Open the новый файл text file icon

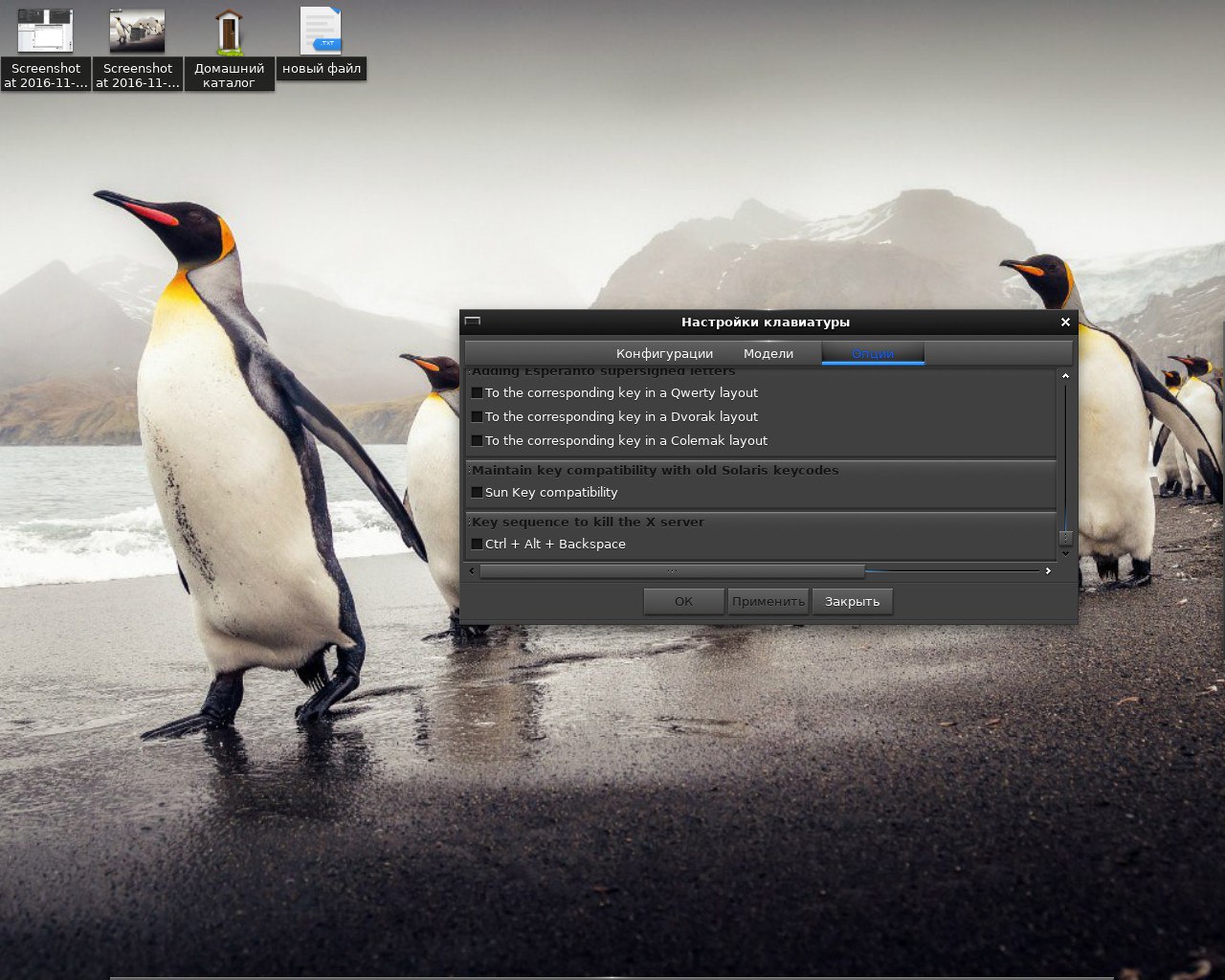click(321, 32)
